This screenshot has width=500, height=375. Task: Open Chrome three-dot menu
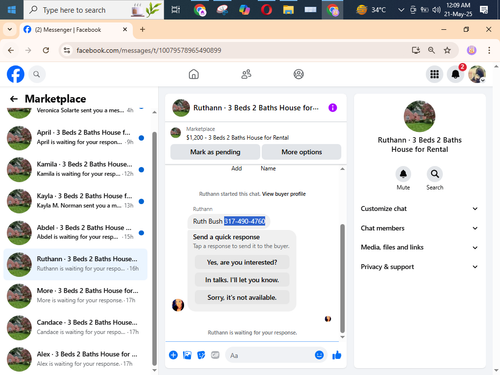[x=489, y=50]
